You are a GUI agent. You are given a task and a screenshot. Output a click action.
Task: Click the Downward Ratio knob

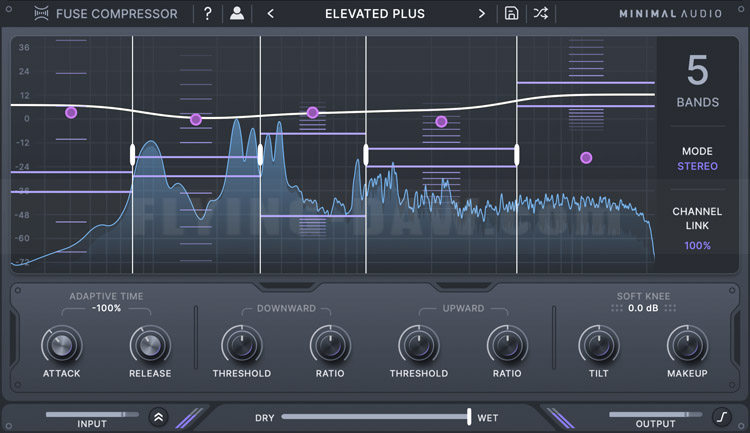click(x=330, y=345)
